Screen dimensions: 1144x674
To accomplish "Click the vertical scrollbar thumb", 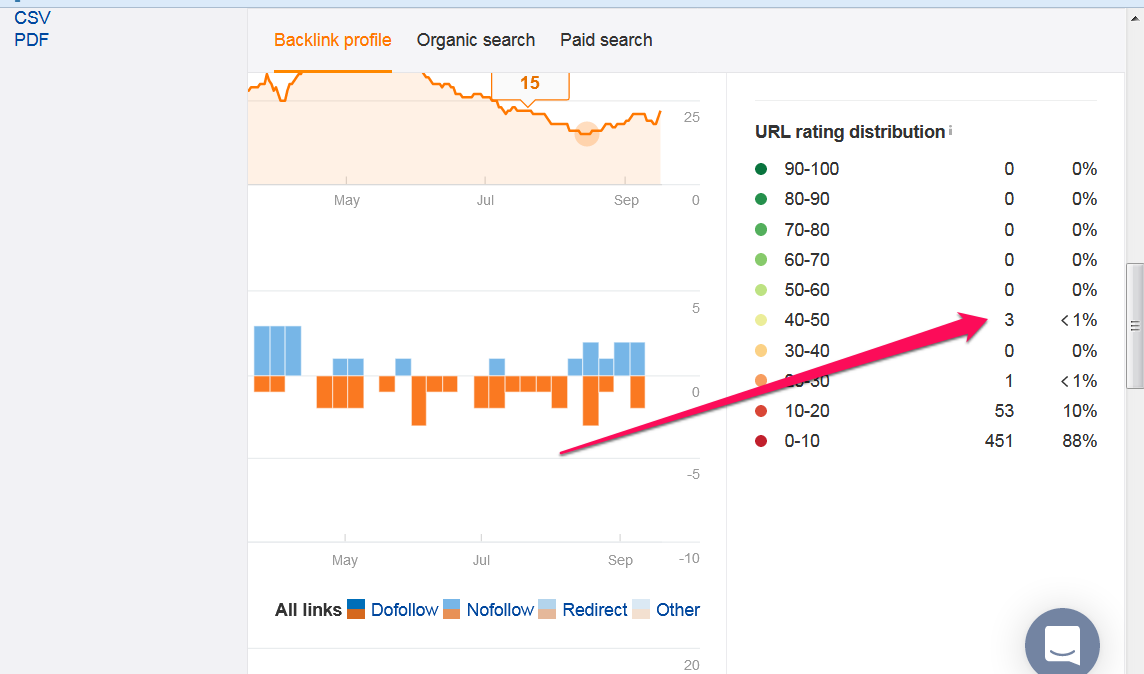I will point(1135,326).
